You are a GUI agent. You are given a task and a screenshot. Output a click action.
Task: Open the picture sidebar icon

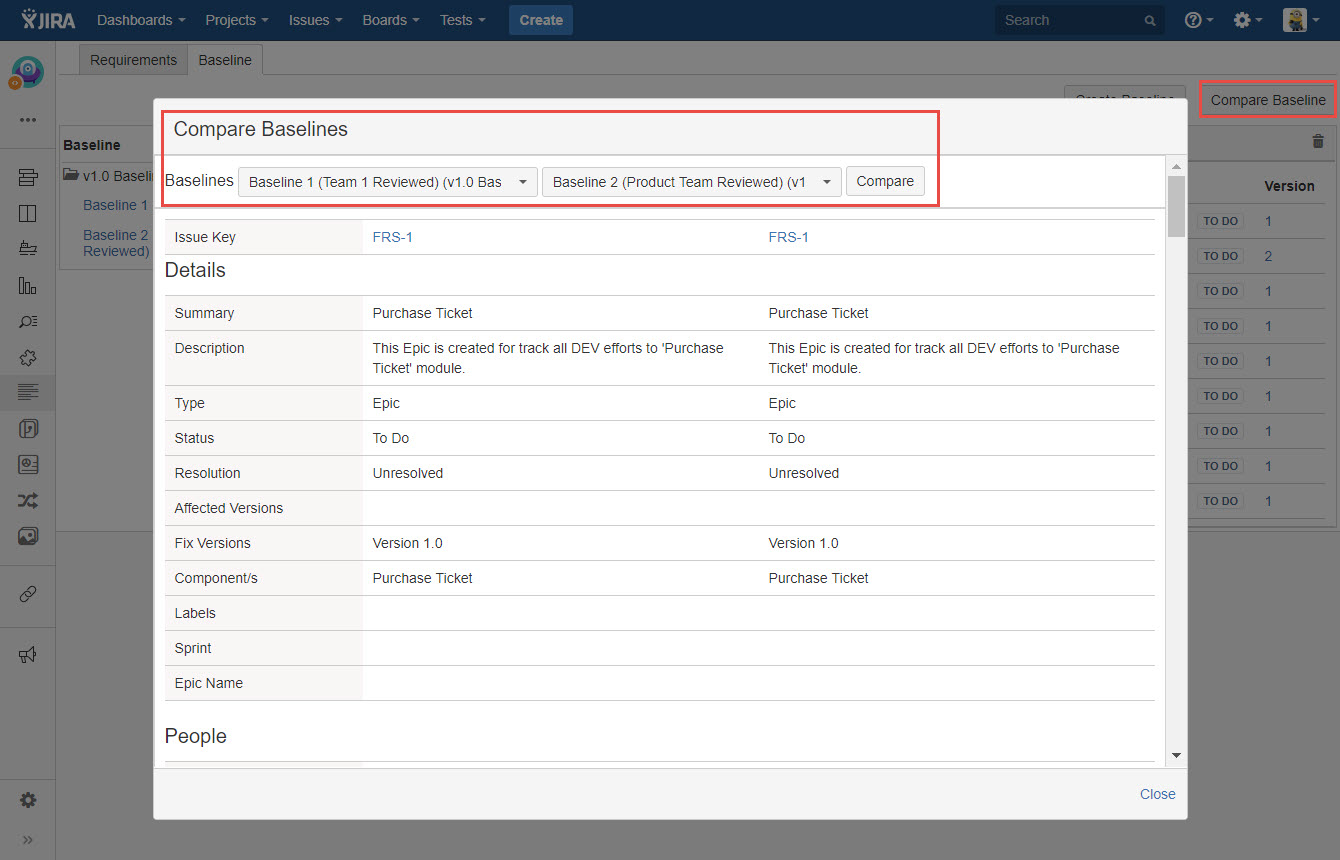tap(28, 537)
